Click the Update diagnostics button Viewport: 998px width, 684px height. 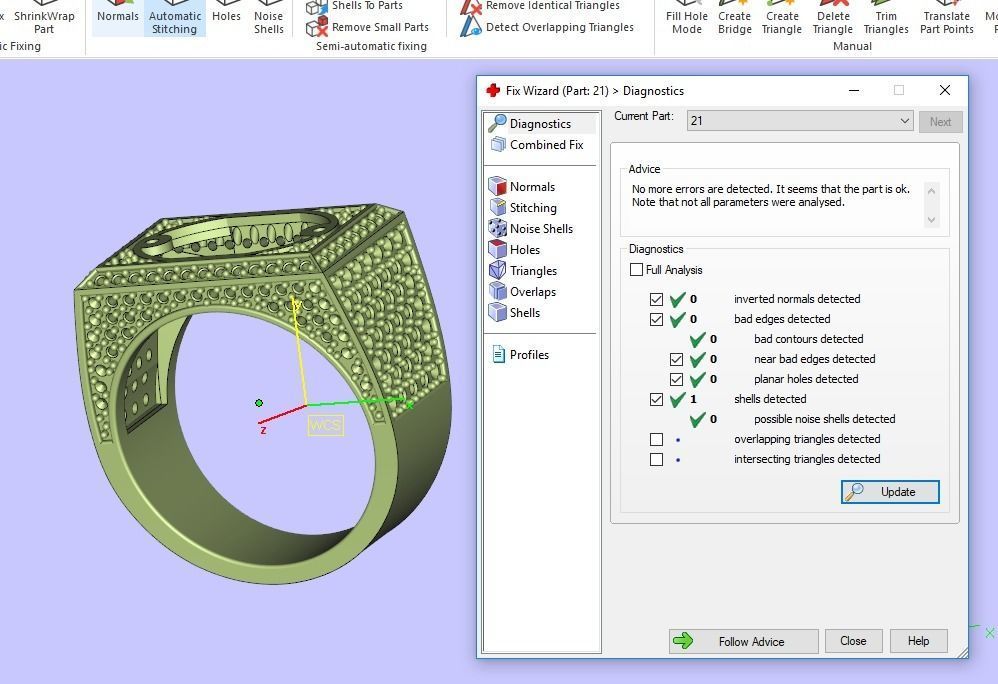890,492
